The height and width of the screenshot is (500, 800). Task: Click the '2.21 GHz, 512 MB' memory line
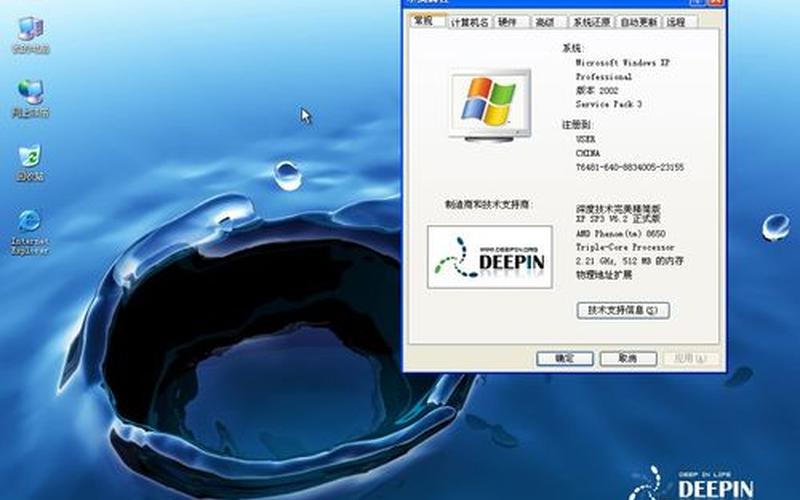[629, 261]
